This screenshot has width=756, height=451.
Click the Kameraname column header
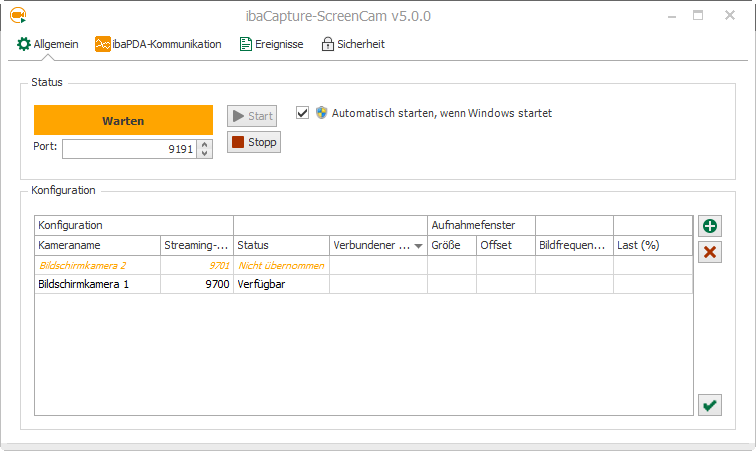pyautogui.click(x=97, y=245)
